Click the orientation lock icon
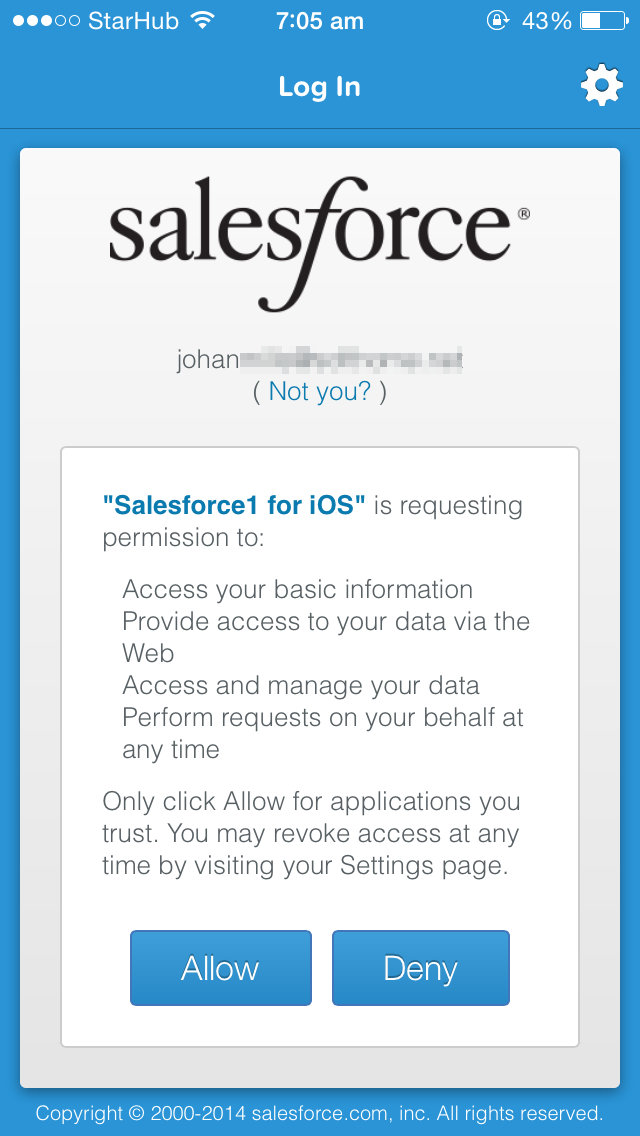Screen dimensions: 640x1136 pyautogui.click(x=498, y=19)
